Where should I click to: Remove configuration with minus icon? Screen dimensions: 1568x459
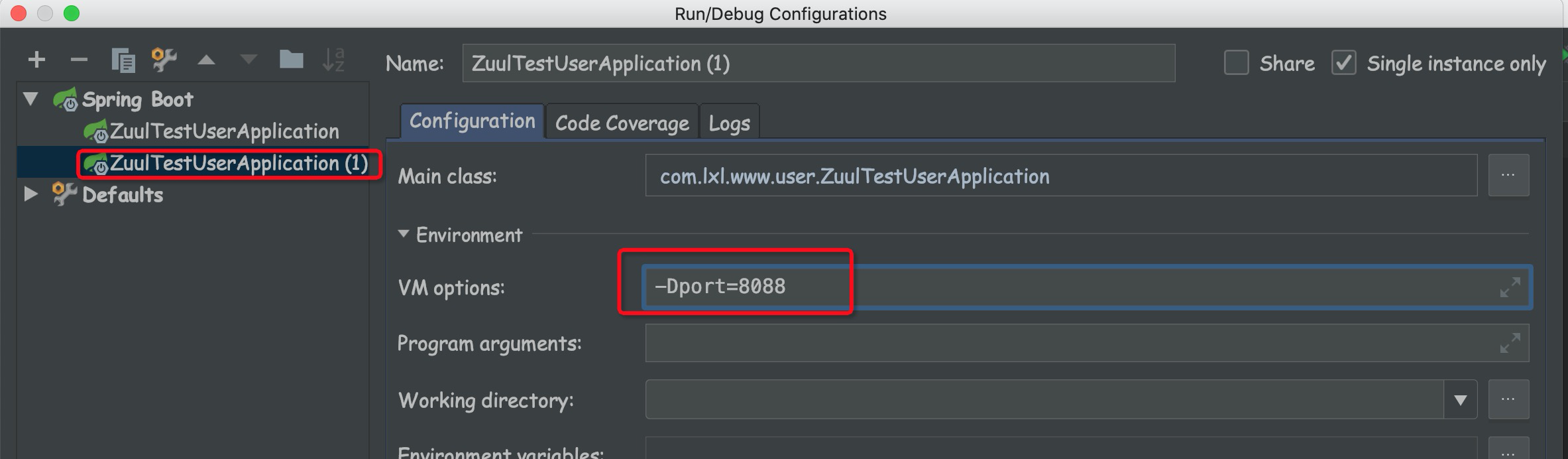79,60
